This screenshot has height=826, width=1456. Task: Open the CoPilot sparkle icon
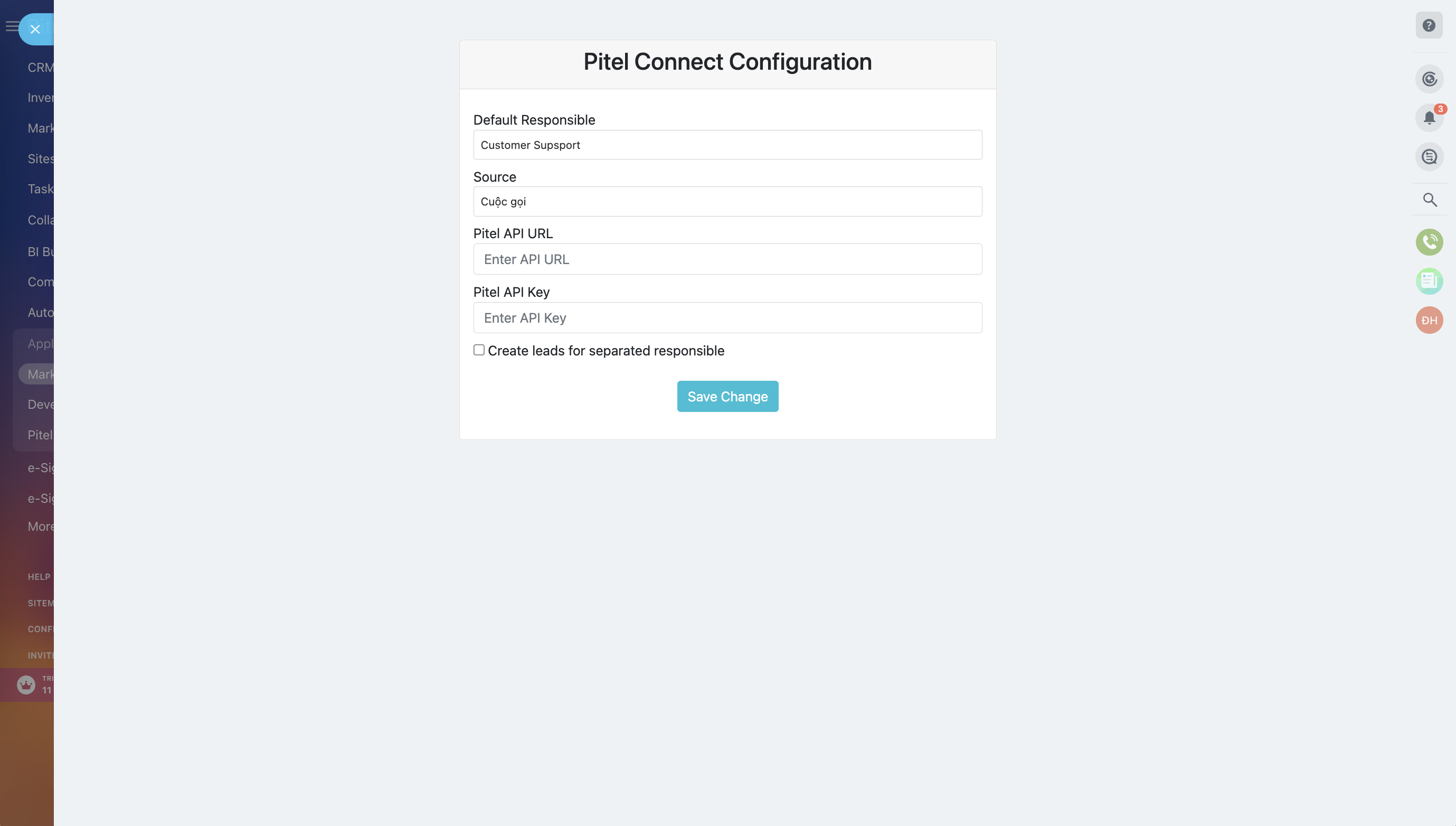[1429, 79]
